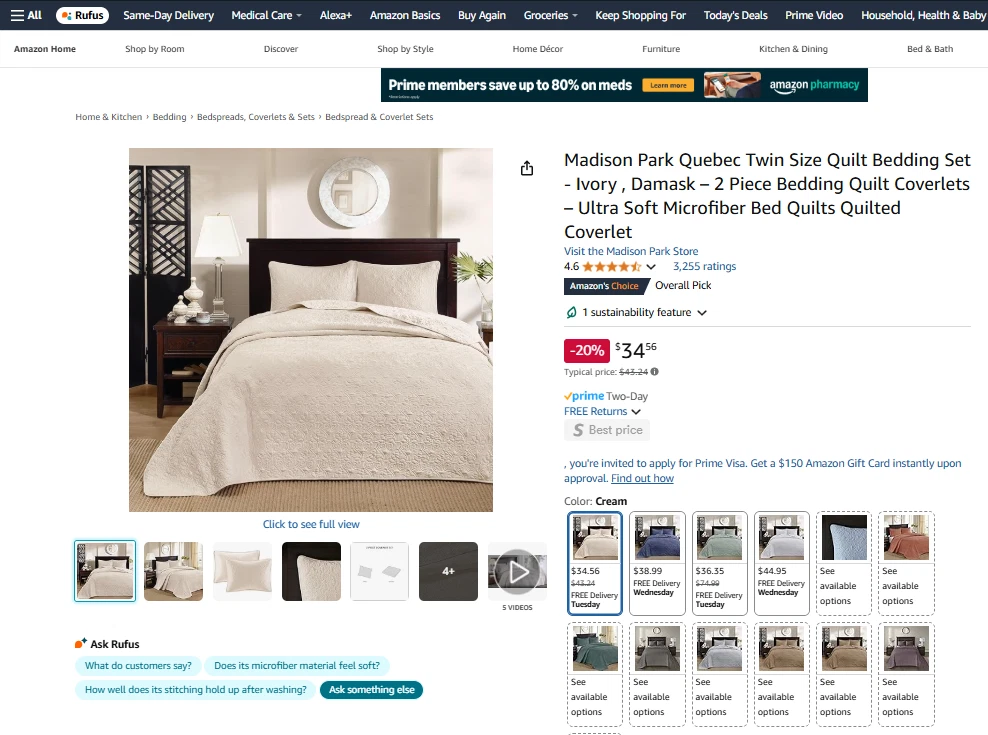The image size is (988, 735).
Task: Click the typical price info icon
Action: coord(655,372)
